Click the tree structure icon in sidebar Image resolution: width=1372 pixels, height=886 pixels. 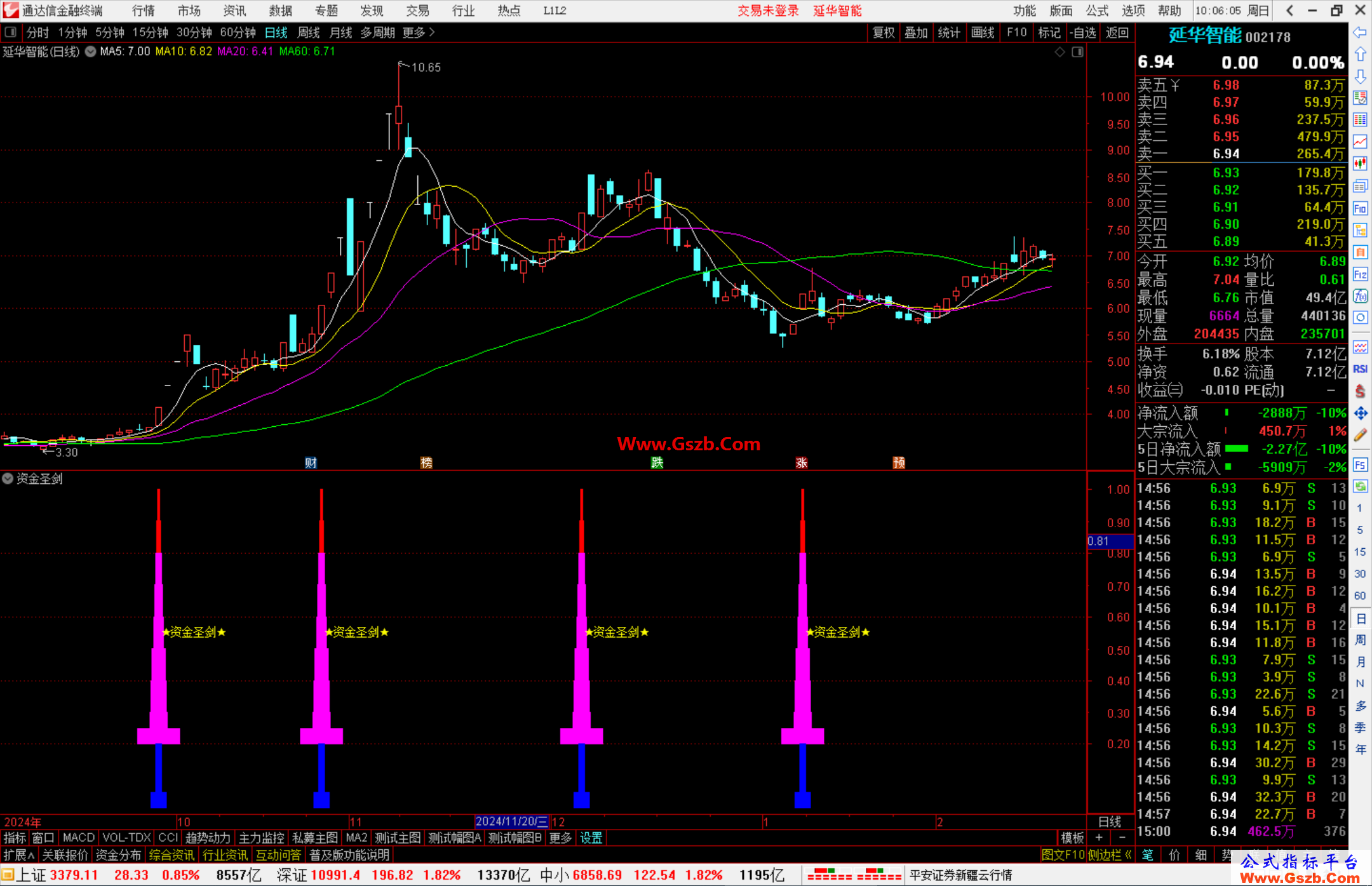1360,230
